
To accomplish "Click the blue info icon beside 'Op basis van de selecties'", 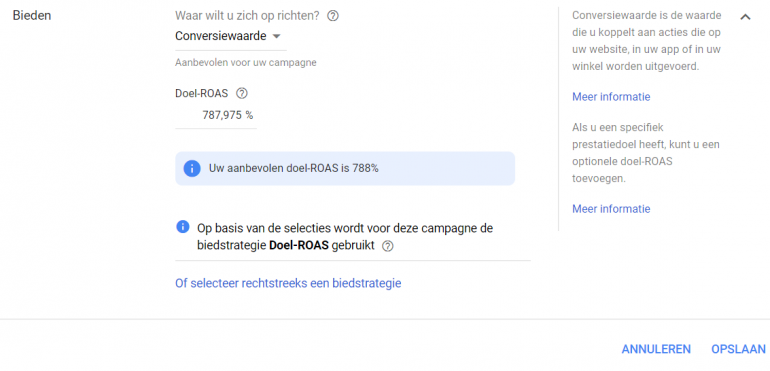I will [182, 227].
